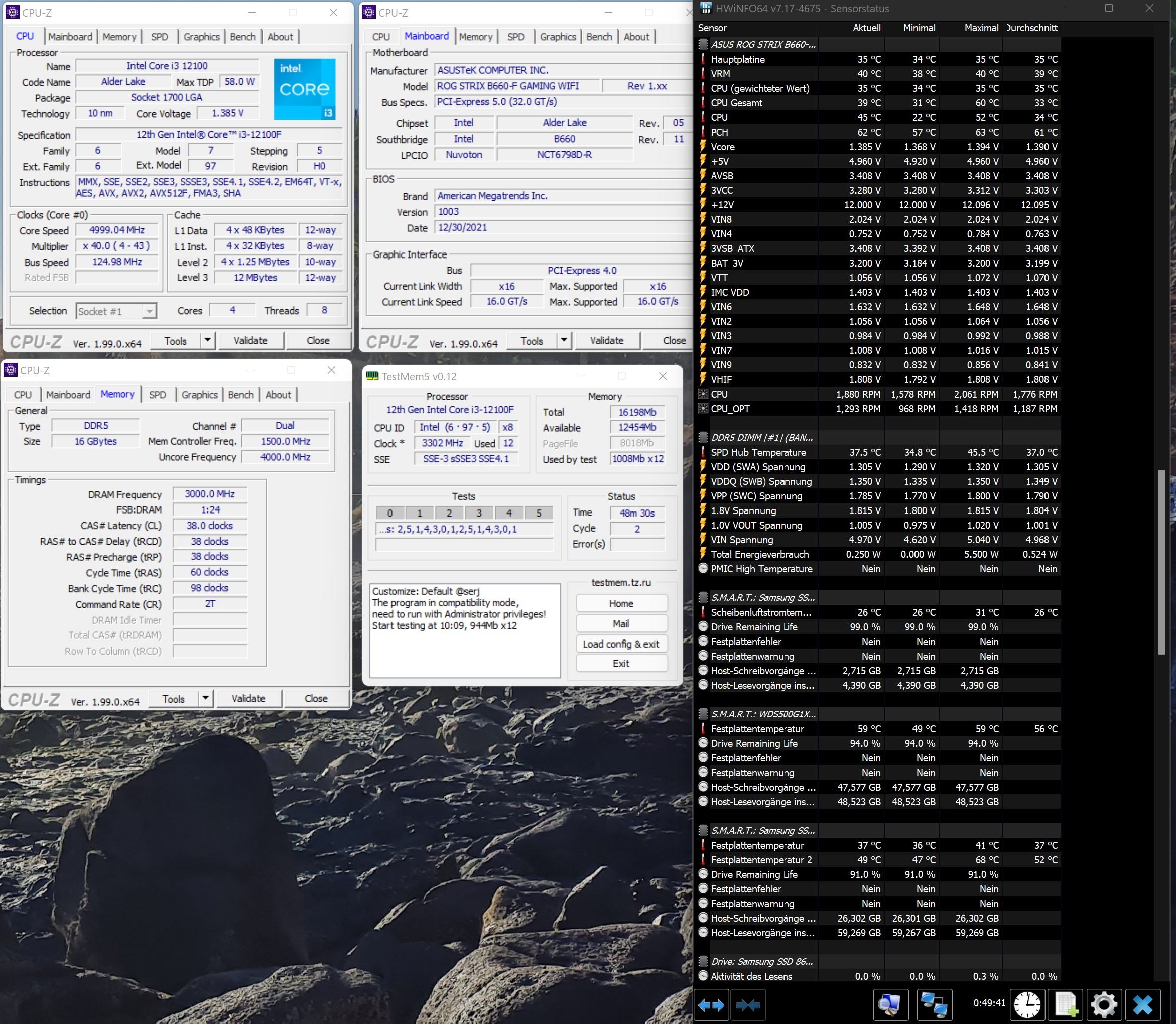1176x1024 pixels.
Task: Reset HWiNFO min/max values with the clock icon
Action: point(1027,1004)
